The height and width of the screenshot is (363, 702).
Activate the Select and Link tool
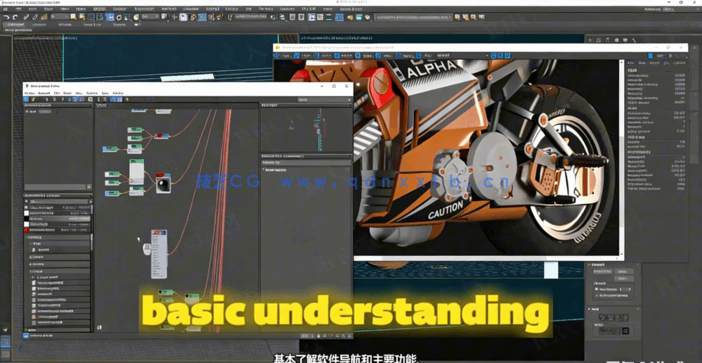(26, 17)
